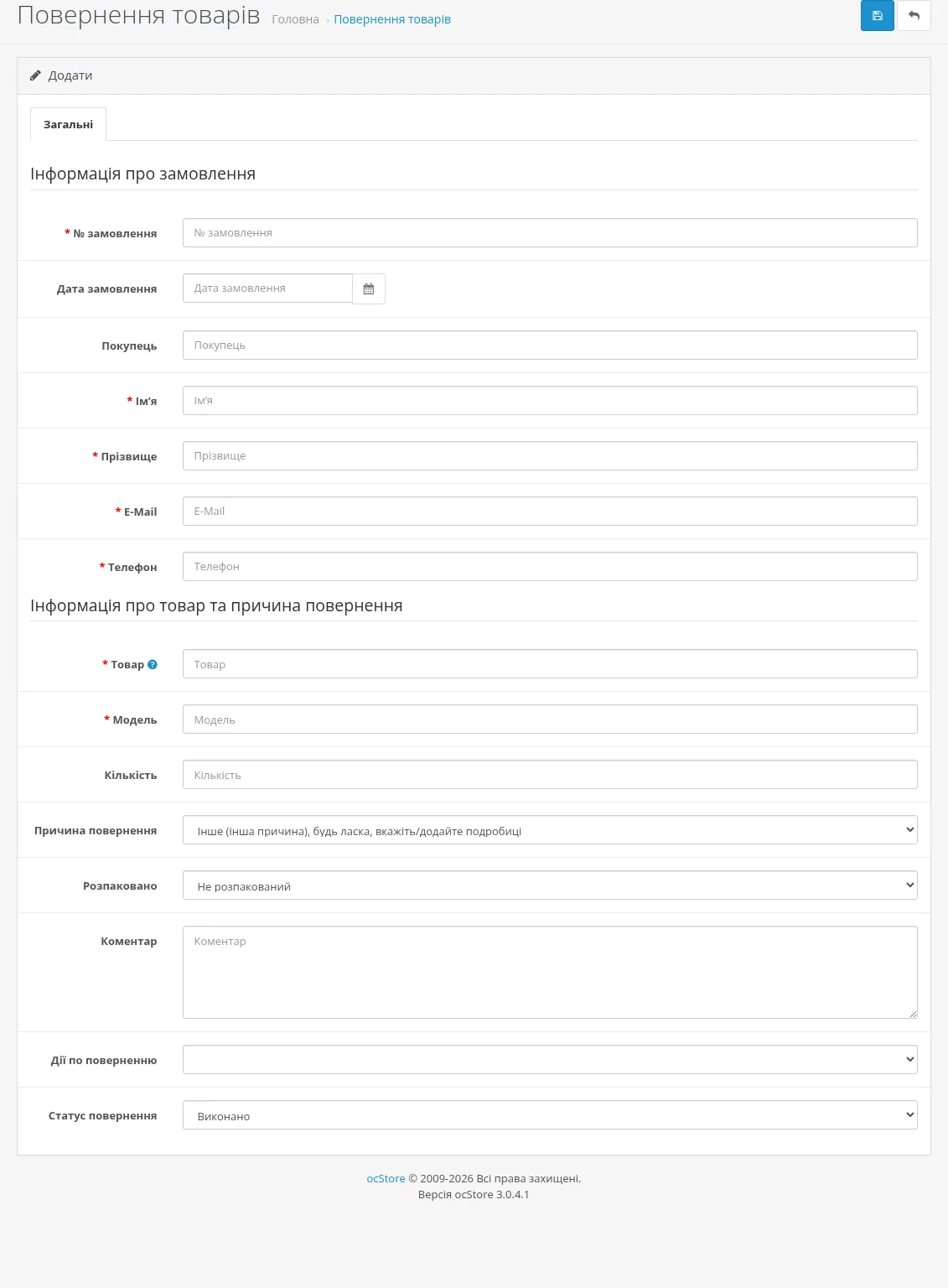Image resolution: width=948 pixels, height=1288 pixels.
Task: Open the Головна breadcrumb link
Action: (x=295, y=19)
